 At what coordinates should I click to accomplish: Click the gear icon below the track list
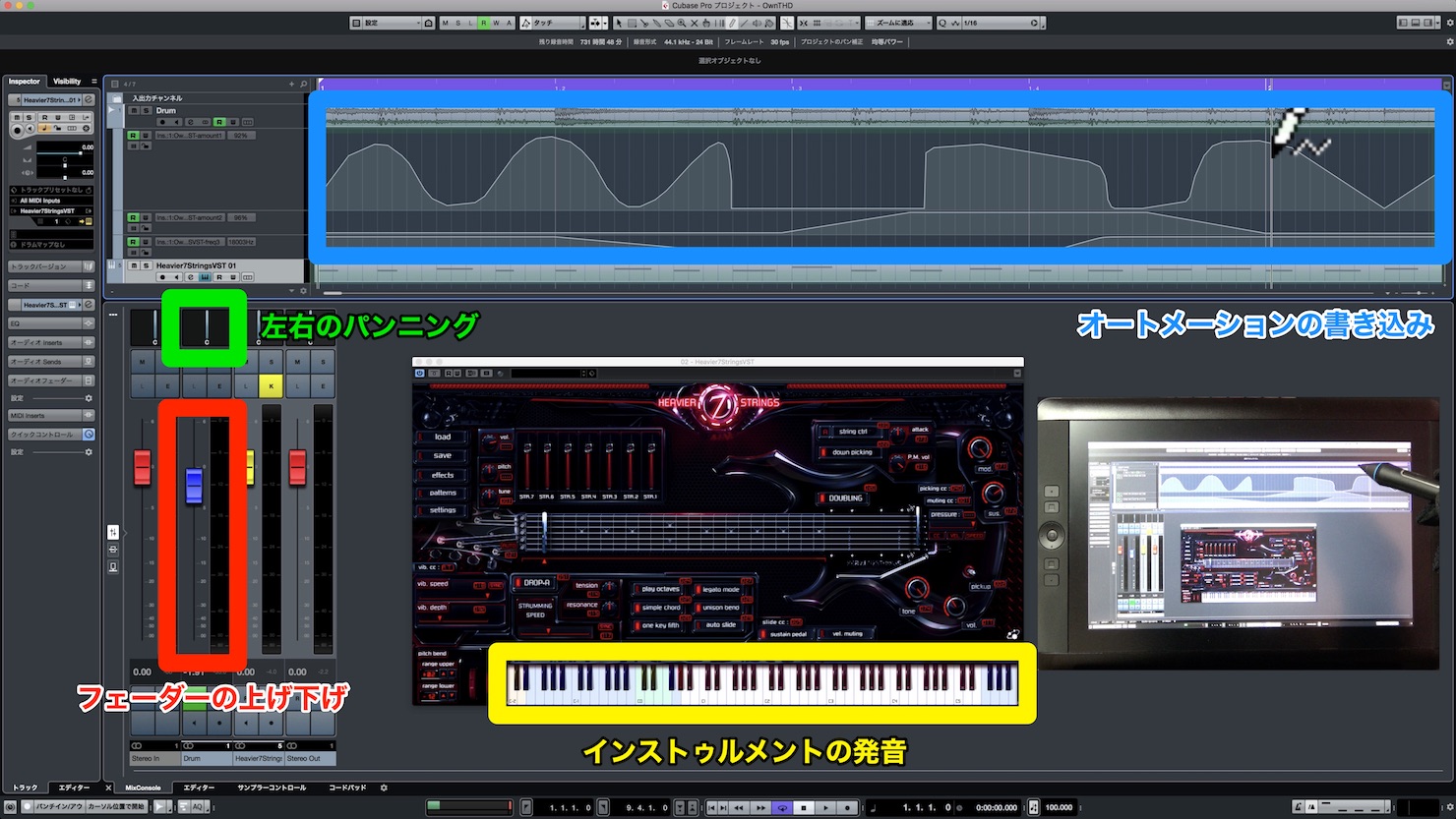tap(303, 290)
